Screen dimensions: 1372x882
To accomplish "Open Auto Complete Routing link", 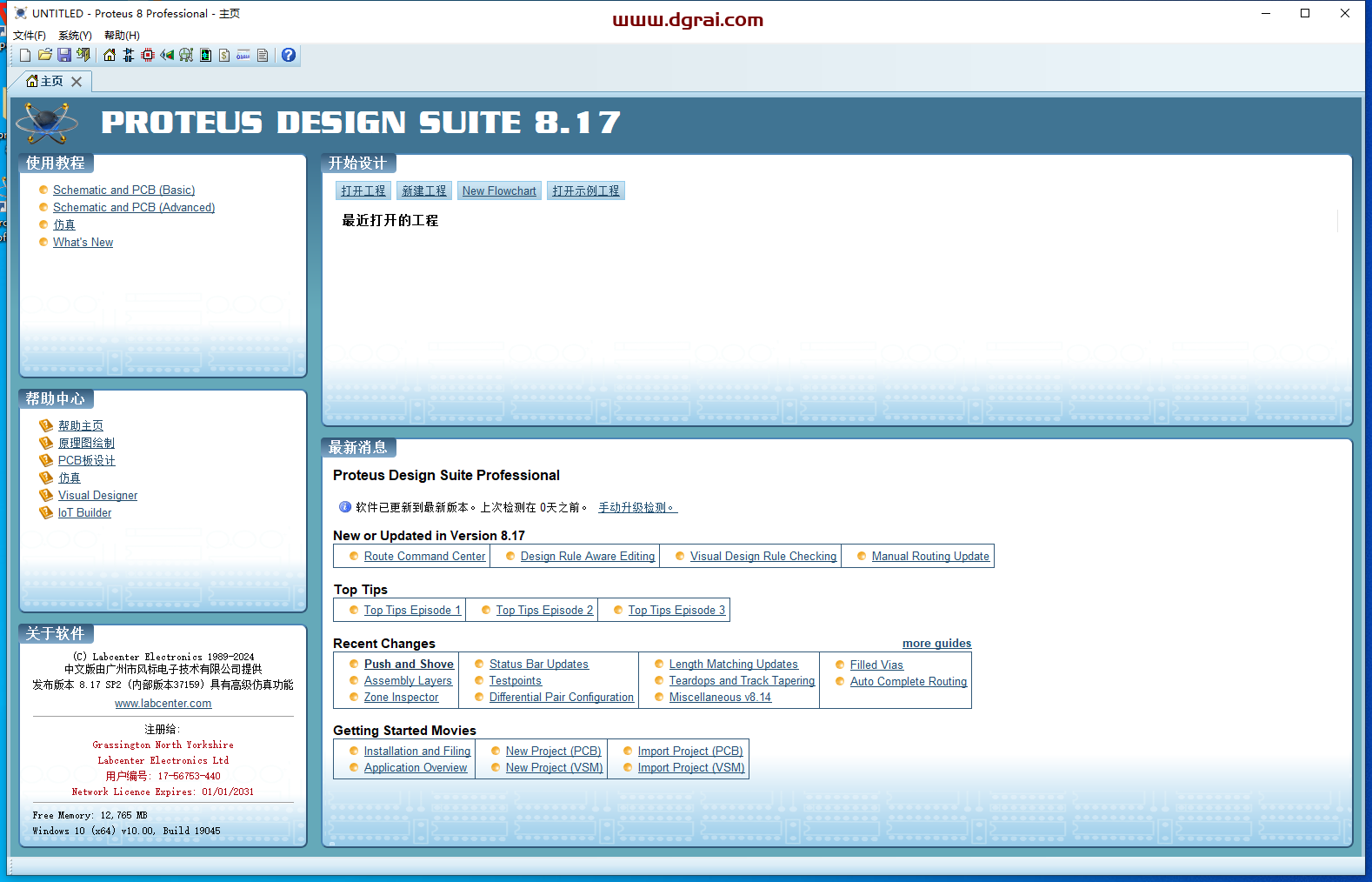I will 909,682.
